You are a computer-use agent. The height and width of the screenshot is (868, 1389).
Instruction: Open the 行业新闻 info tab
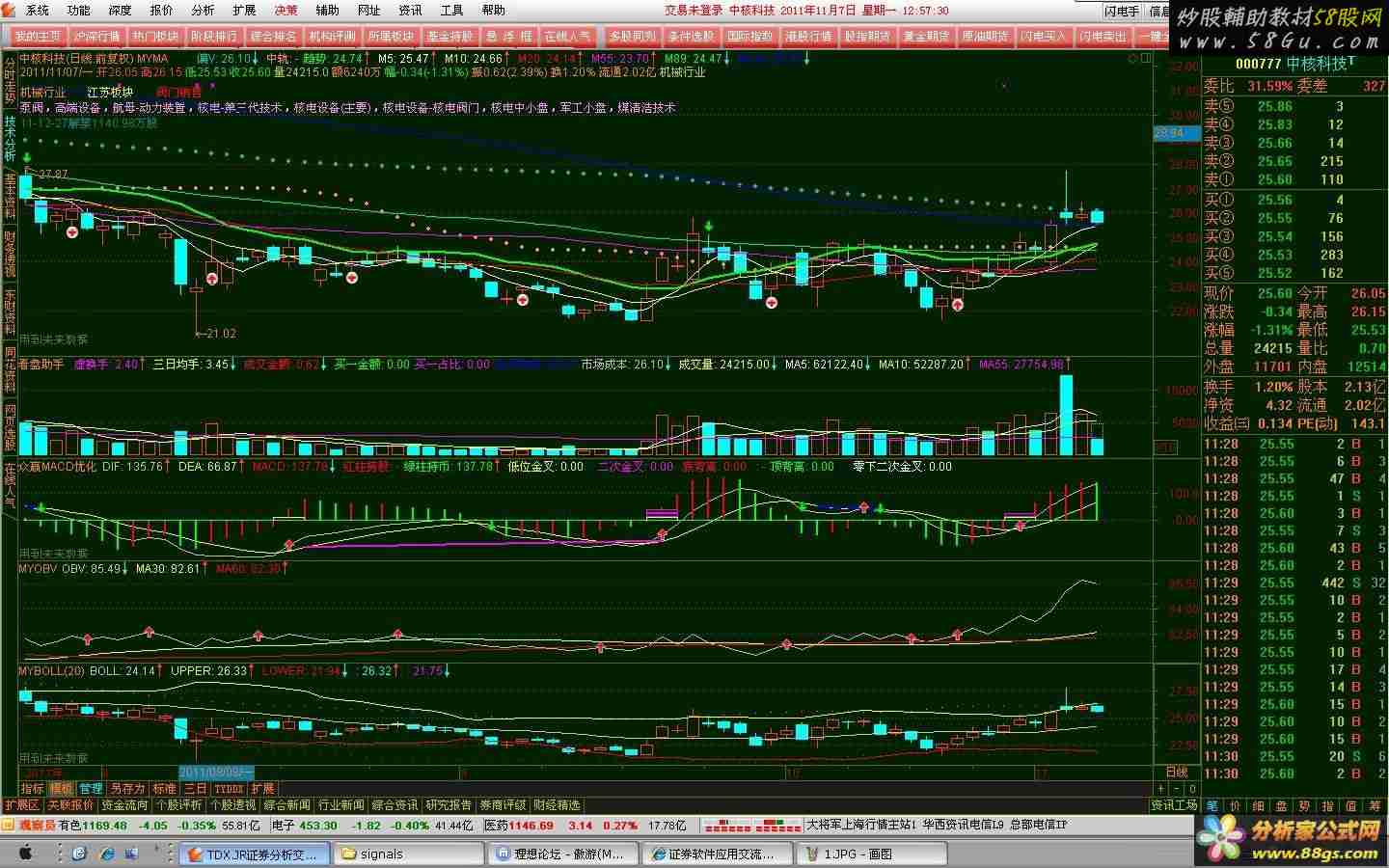pos(341,805)
